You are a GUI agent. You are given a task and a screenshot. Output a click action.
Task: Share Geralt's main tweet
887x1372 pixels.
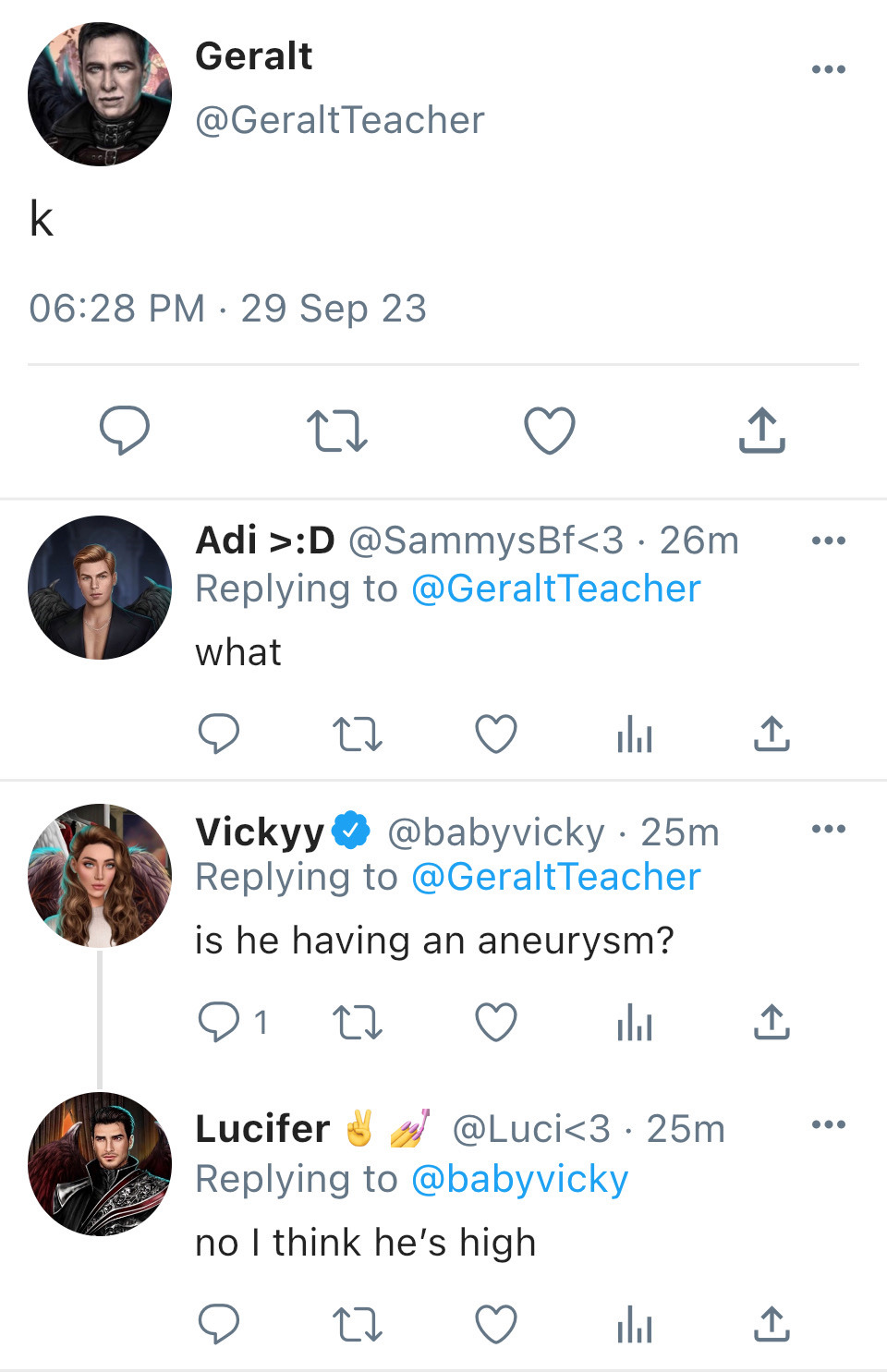(x=761, y=431)
